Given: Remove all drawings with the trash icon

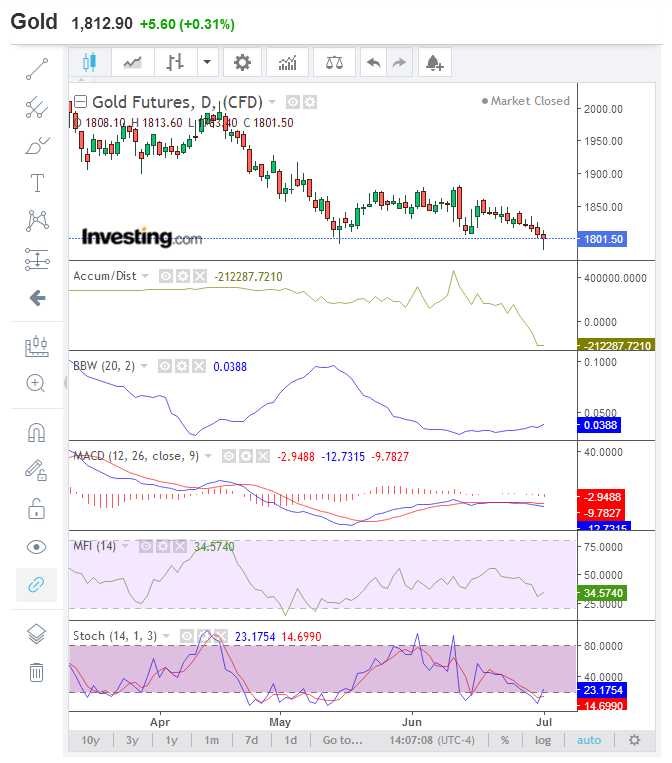Looking at the screenshot, I should tap(37, 672).
